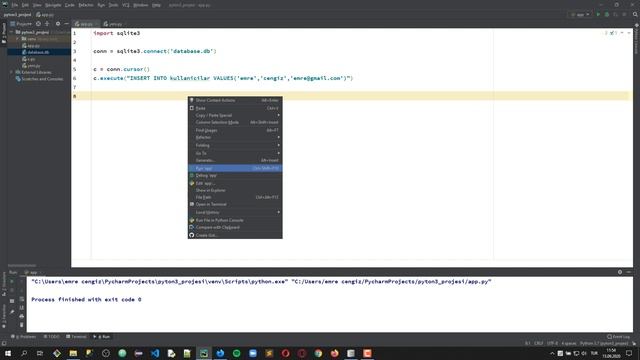Screen dimensions: 640x360
Task: Click the print icon in Run panel
Action: [x=22, y=316]
